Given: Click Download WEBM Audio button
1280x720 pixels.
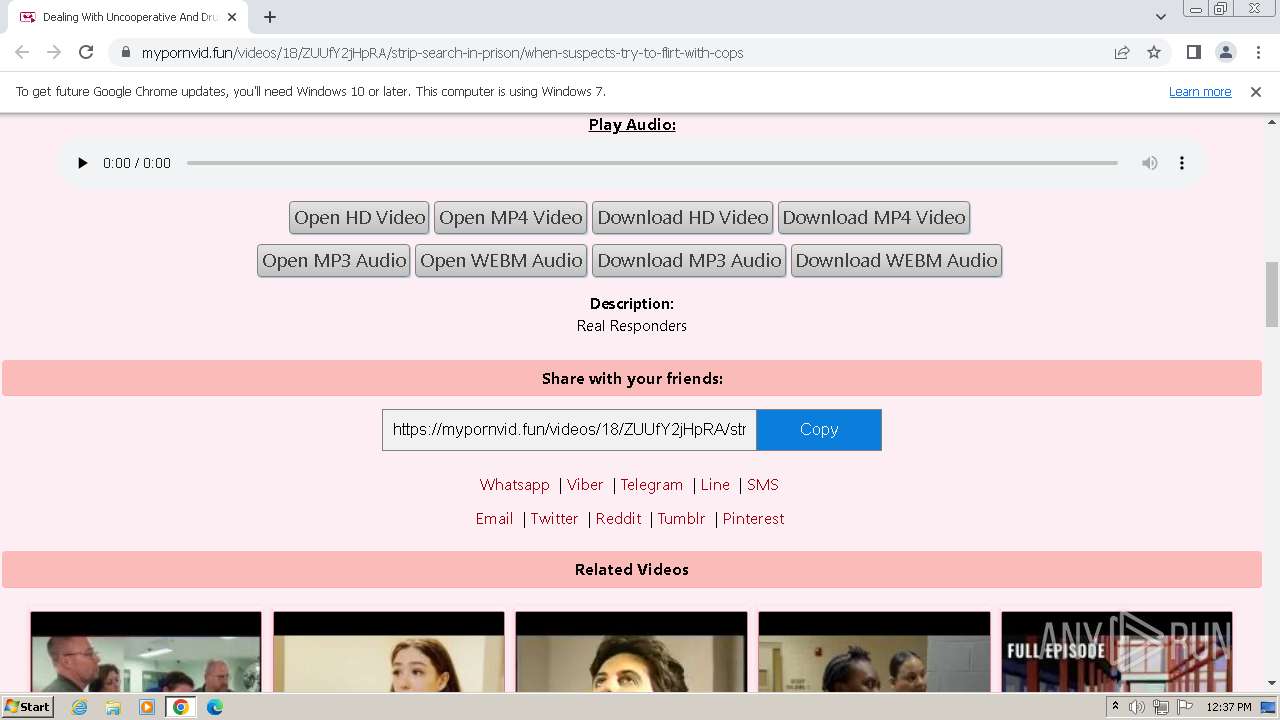Looking at the screenshot, I should point(896,261).
